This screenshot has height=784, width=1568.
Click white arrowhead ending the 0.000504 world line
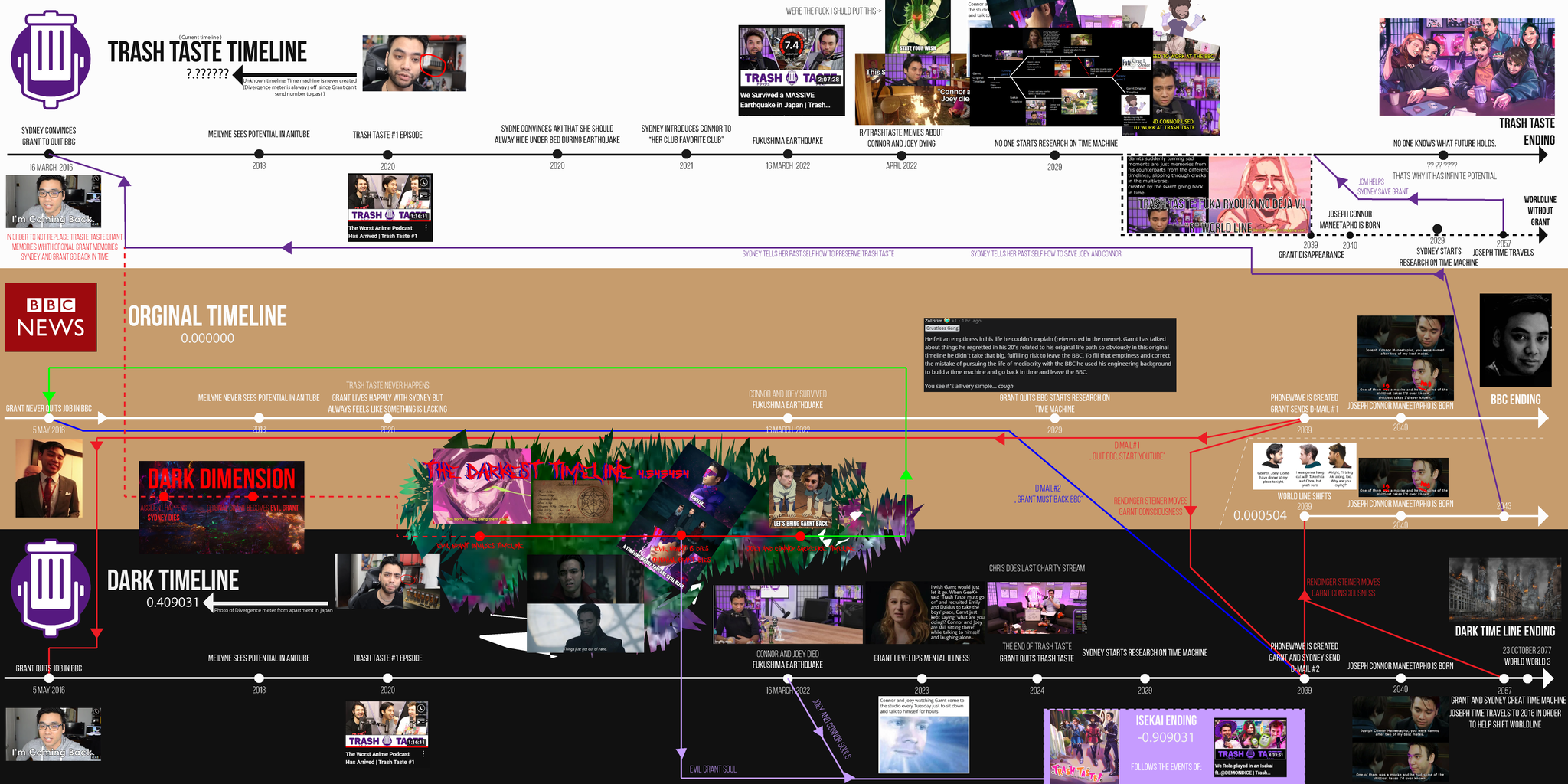[1543, 516]
